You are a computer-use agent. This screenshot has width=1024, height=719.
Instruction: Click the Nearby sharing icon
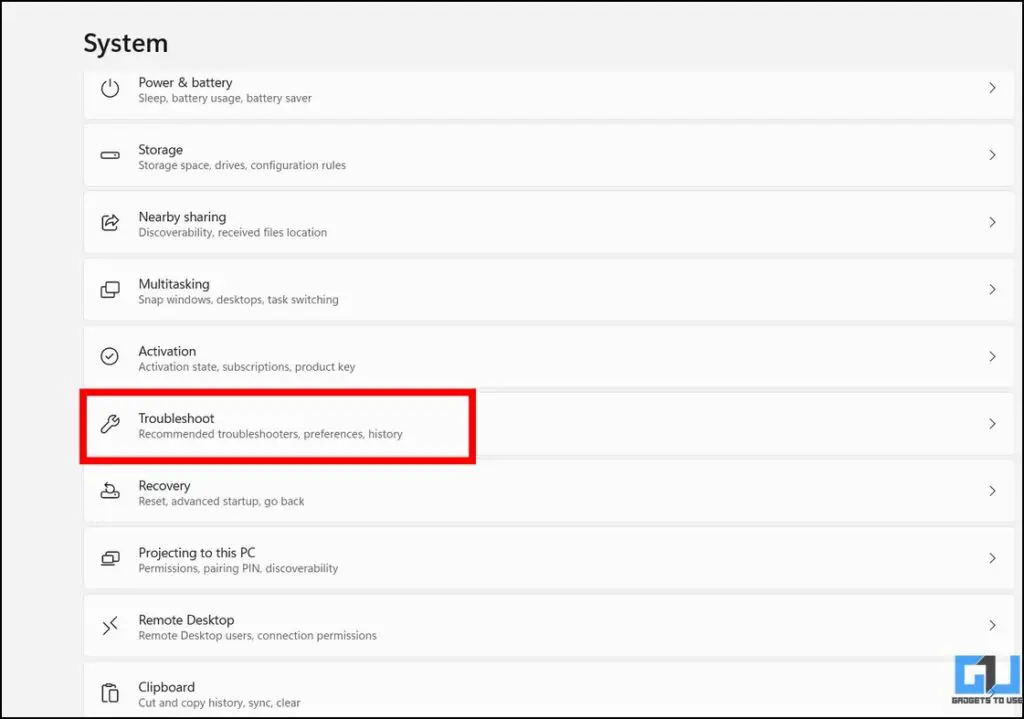point(110,222)
